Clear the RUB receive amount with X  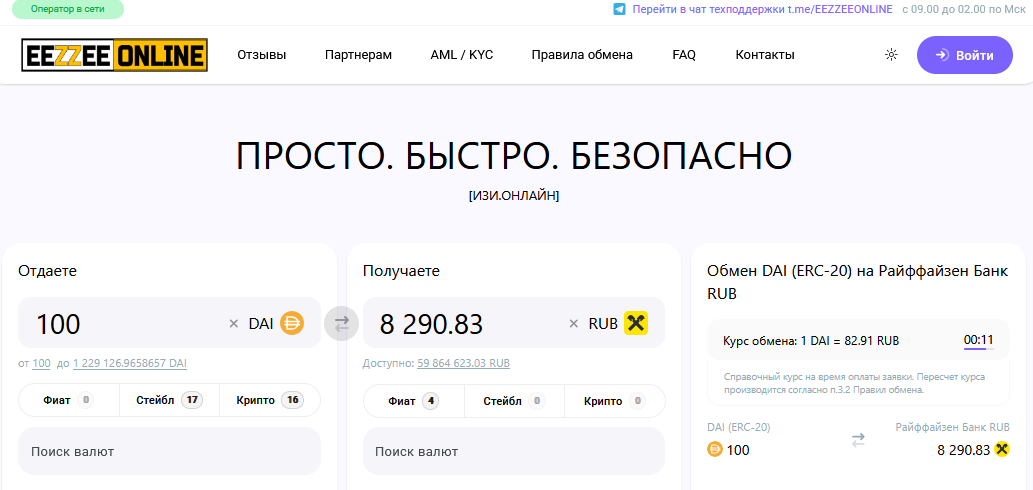(574, 324)
